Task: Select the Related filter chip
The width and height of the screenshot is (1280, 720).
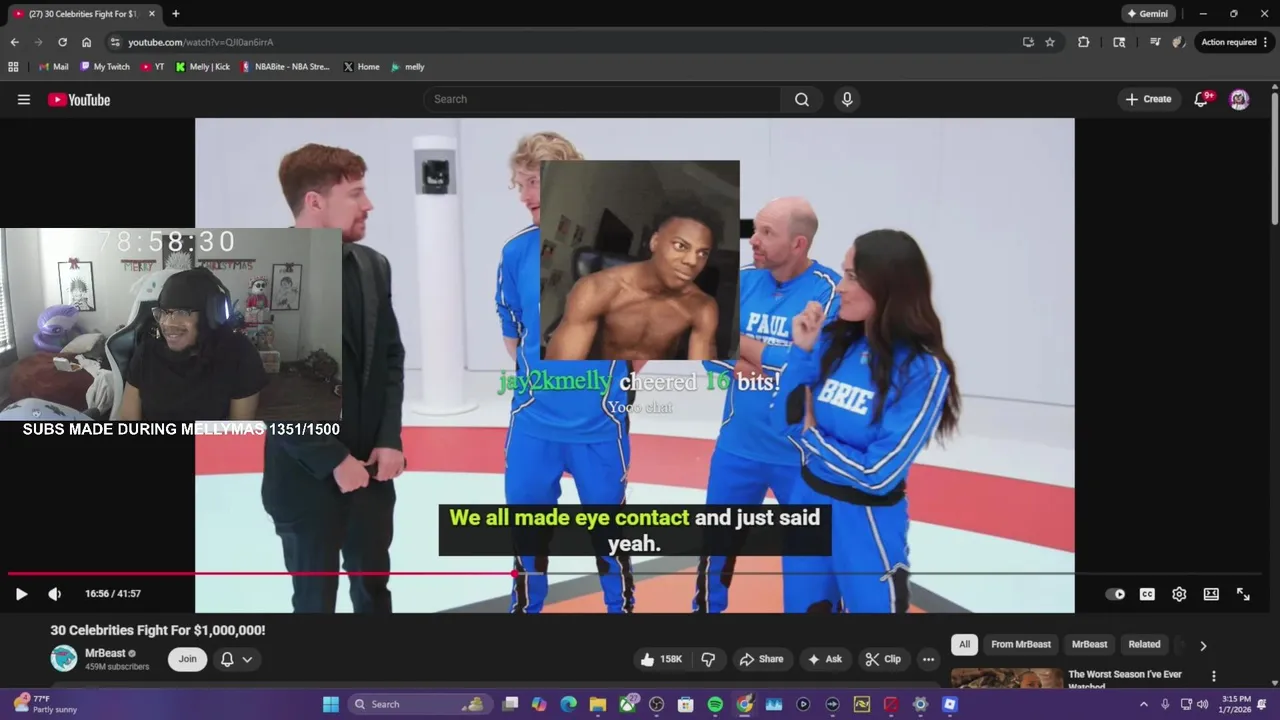Action: pyautogui.click(x=1144, y=645)
